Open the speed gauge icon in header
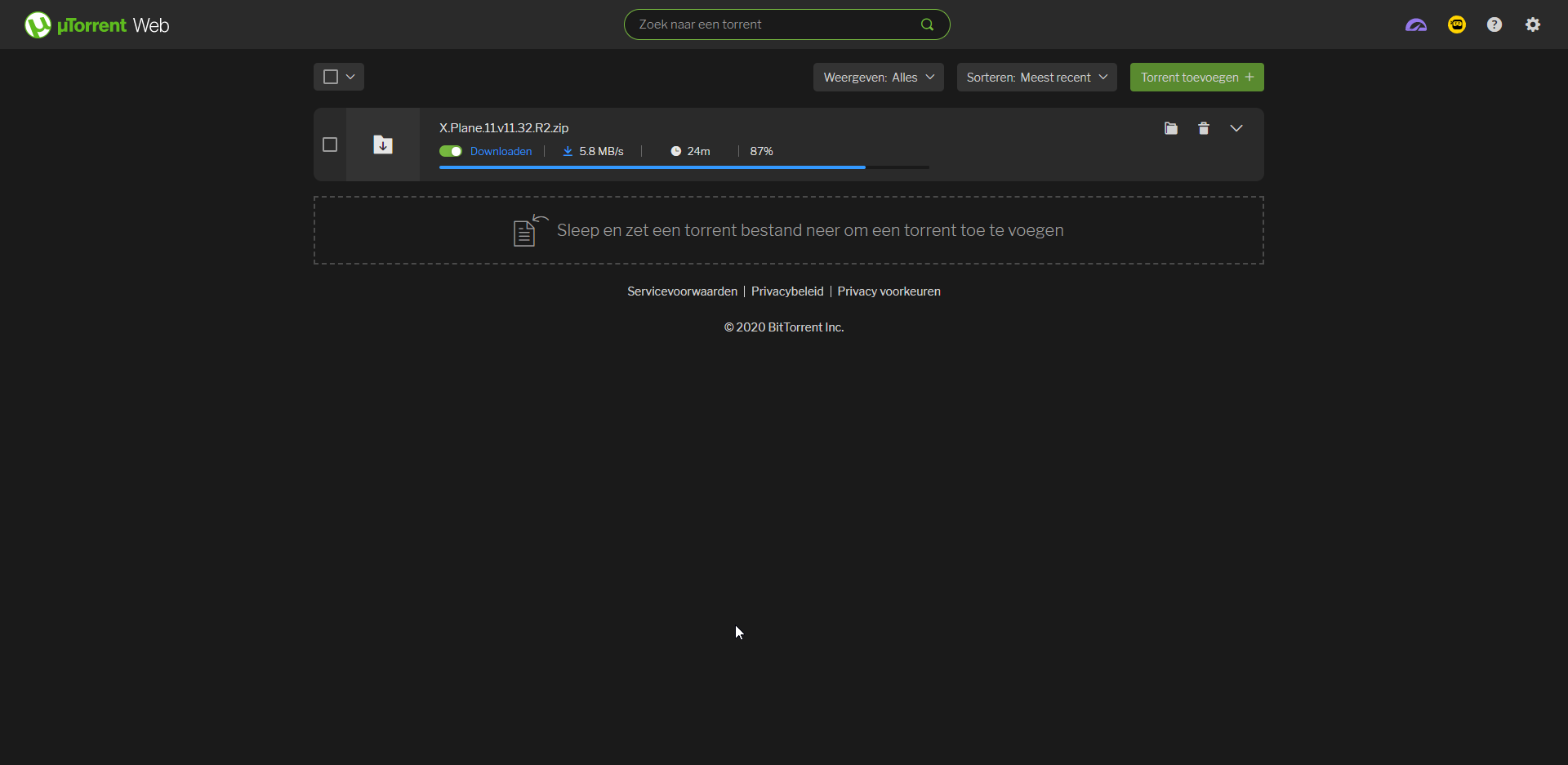The height and width of the screenshot is (765, 1568). [1416, 25]
